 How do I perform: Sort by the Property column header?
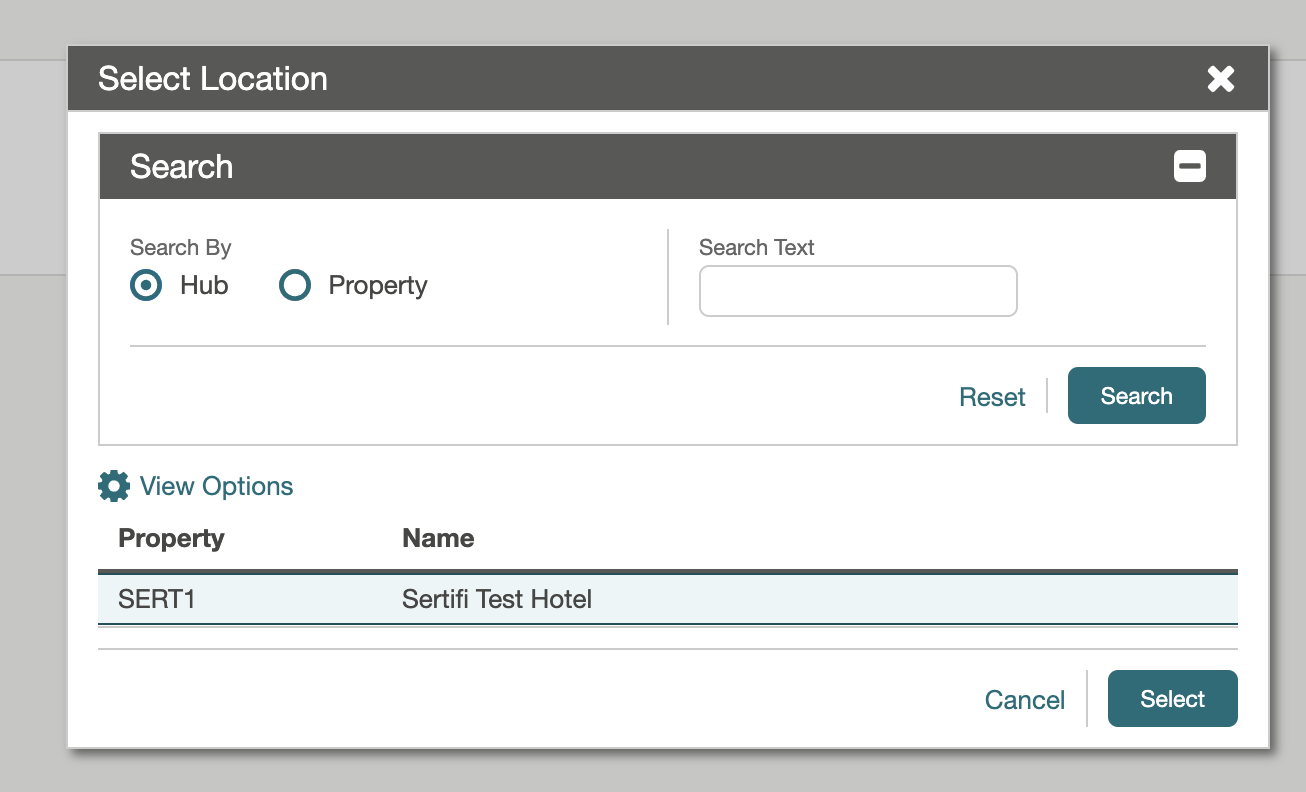[x=171, y=538]
